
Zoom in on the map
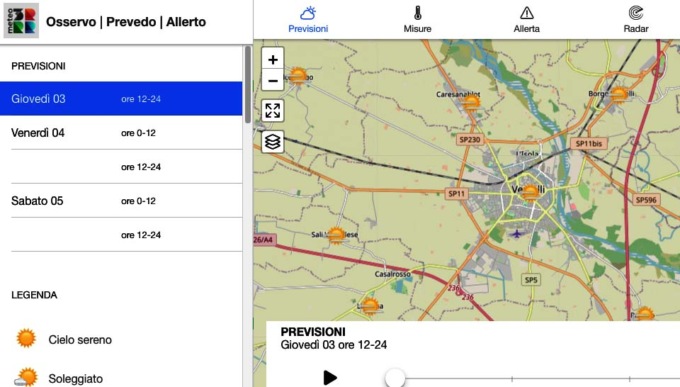pos(273,59)
